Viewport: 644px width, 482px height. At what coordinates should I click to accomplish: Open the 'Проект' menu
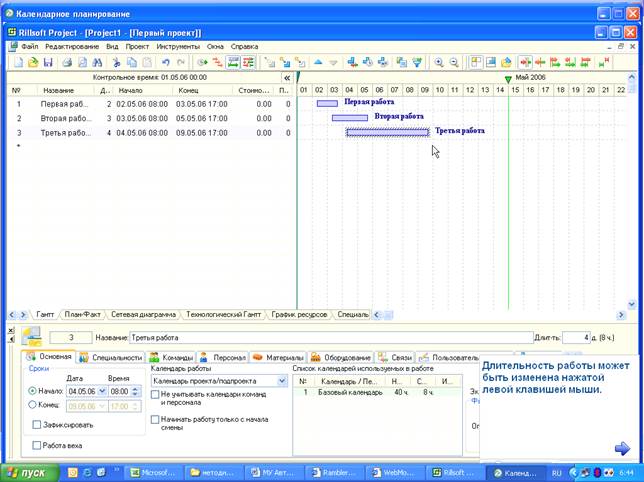pos(137,46)
